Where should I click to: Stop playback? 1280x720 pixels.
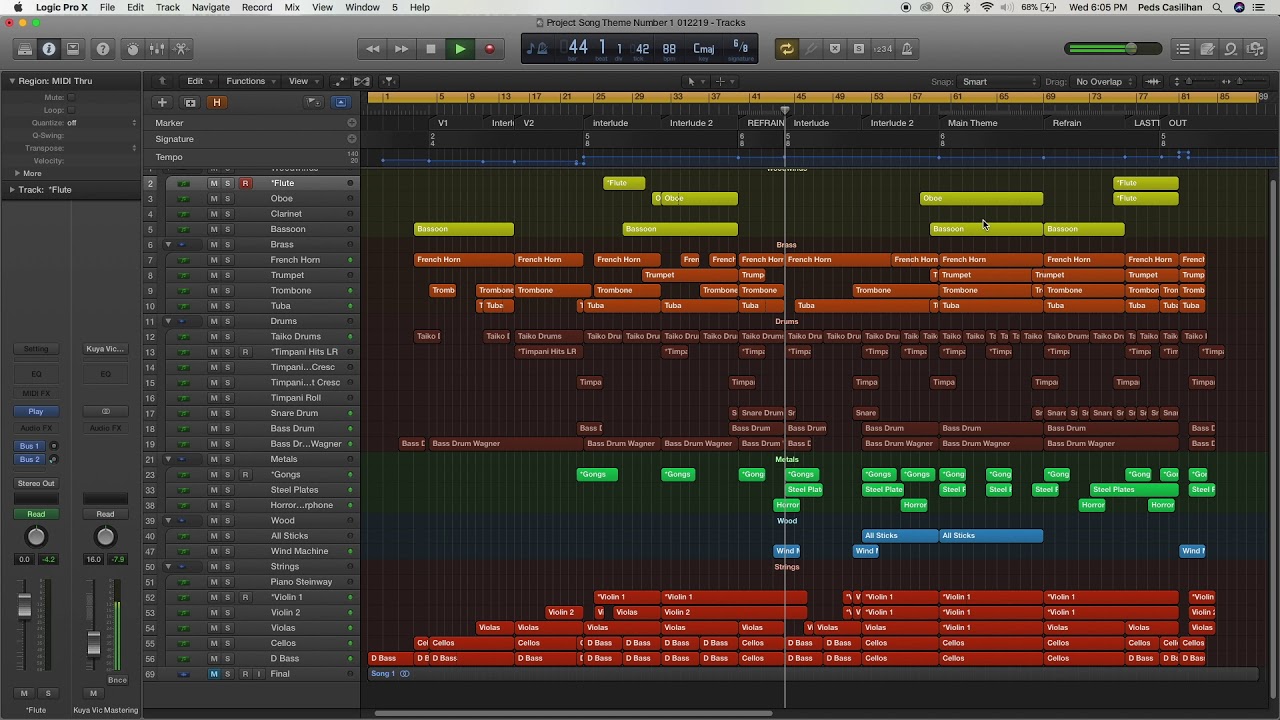pos(431,49)
